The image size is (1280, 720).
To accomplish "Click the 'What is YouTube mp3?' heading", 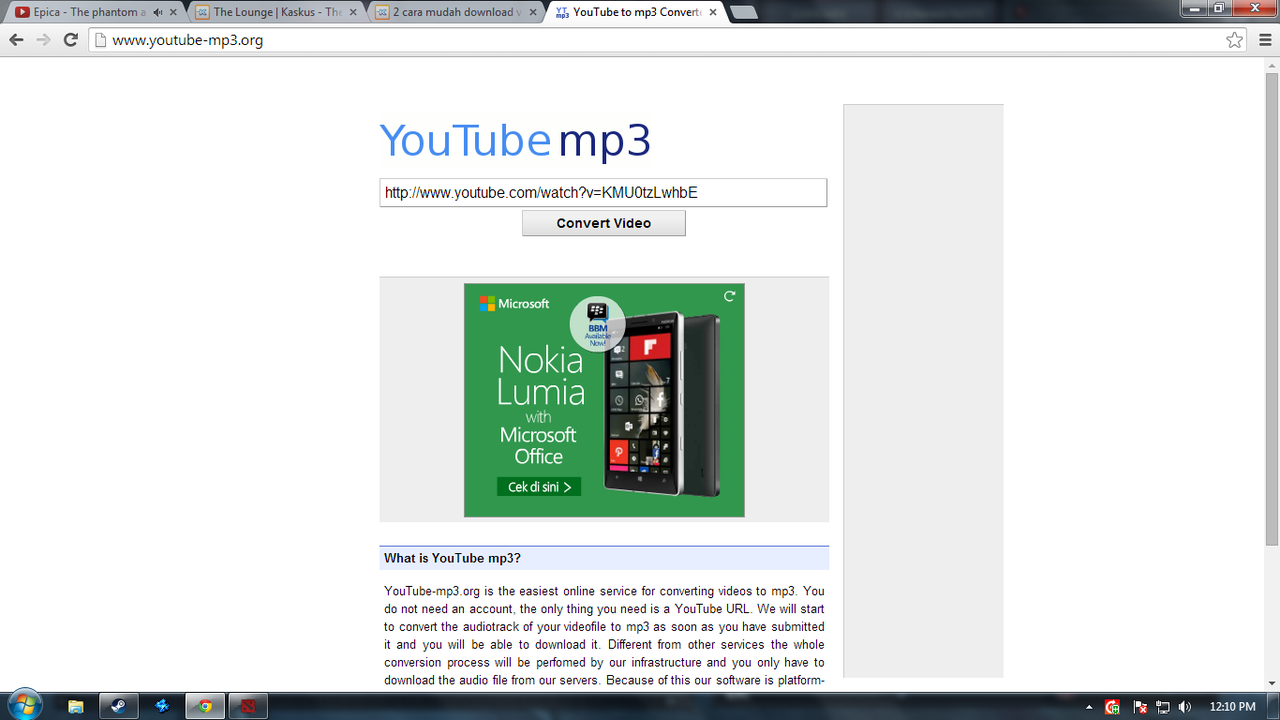I will [x=453, y=558].
